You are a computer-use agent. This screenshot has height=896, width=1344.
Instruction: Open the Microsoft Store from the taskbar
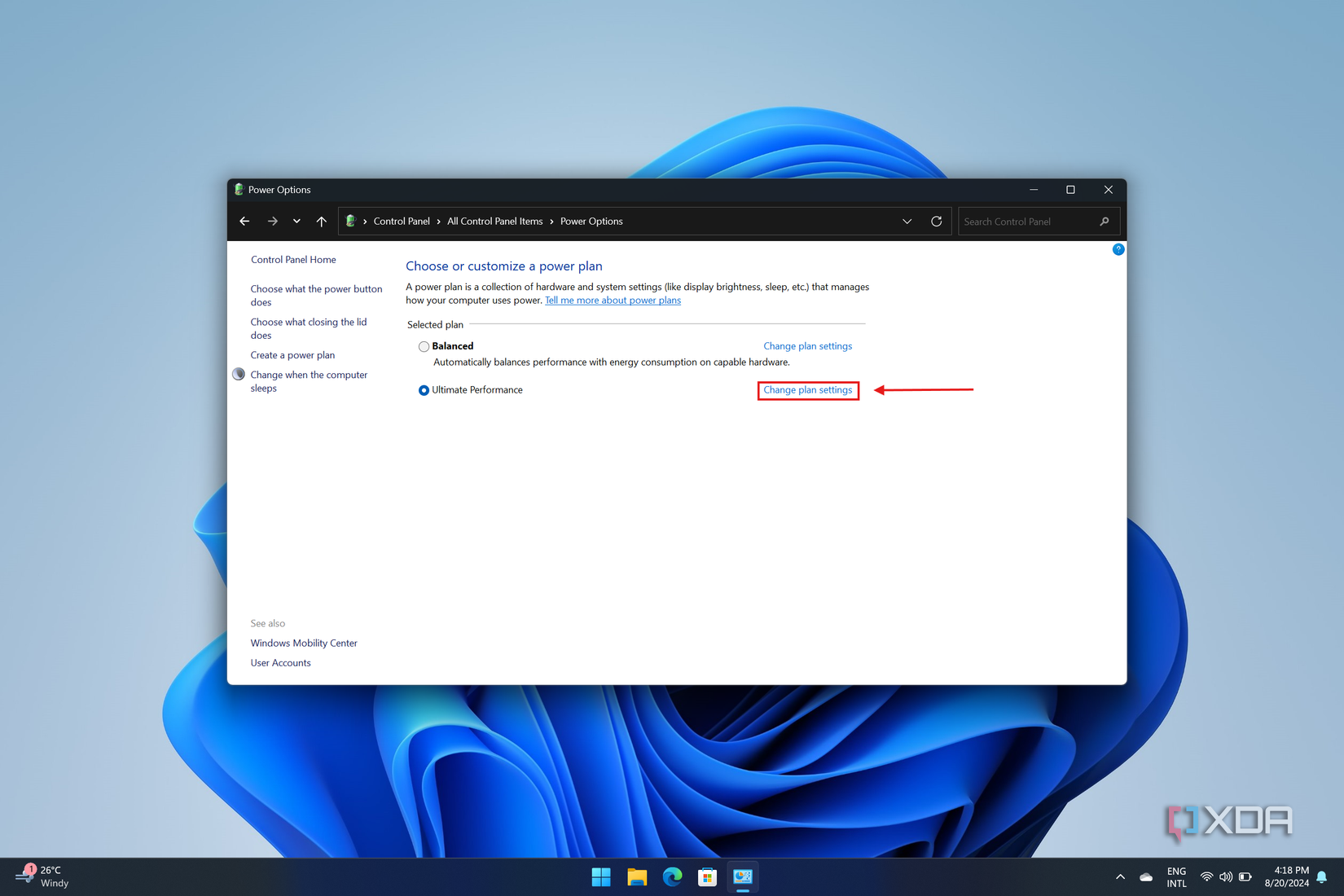point(707,876)
